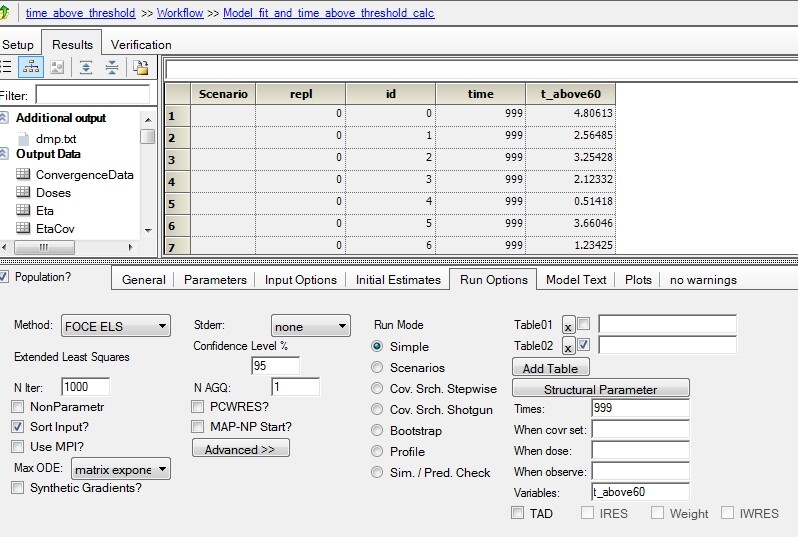
Task: Toggle the Population? checkbox
Action: (4, 276)
